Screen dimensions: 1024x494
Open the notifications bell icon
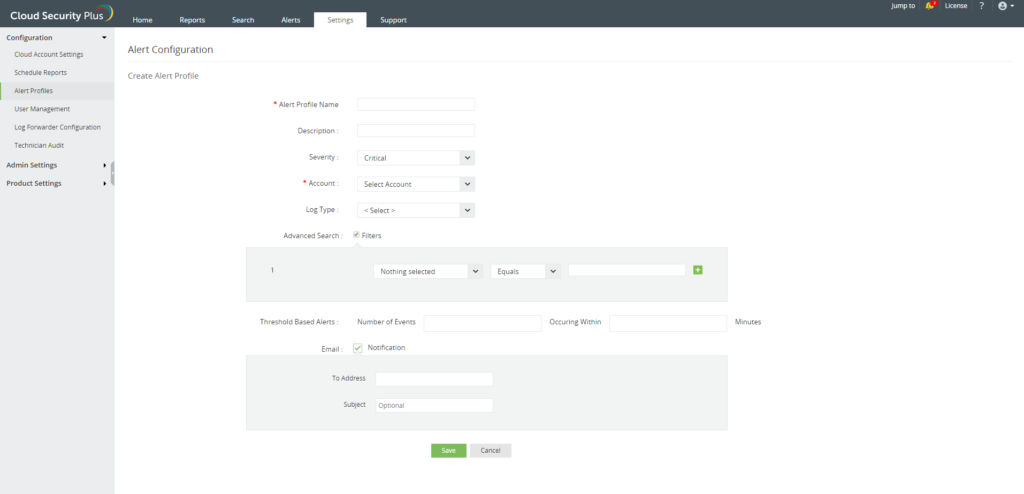click(930, 6)
